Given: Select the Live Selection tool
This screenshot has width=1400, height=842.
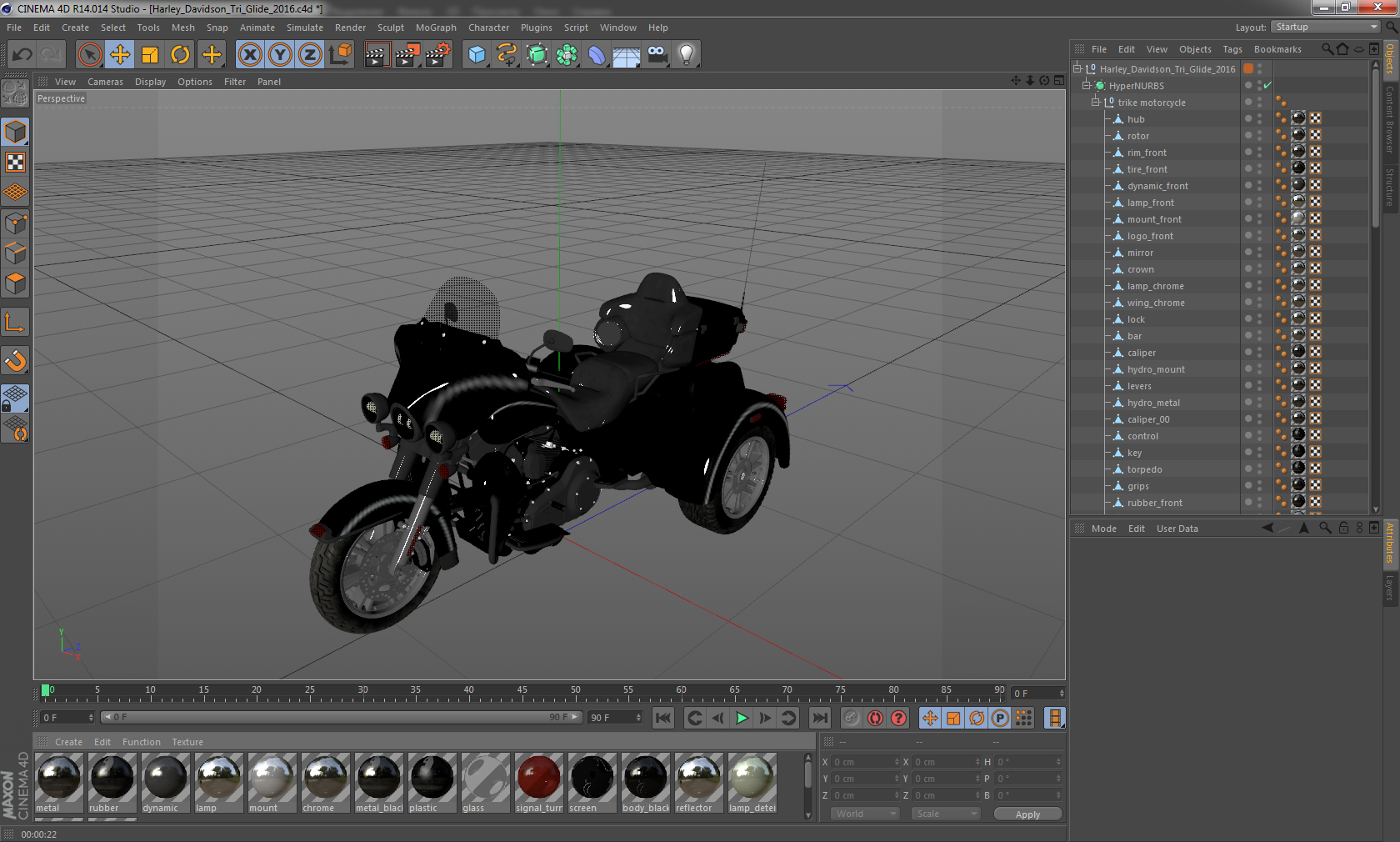Looking at the screenshot, I should click(x=89, y=55).
